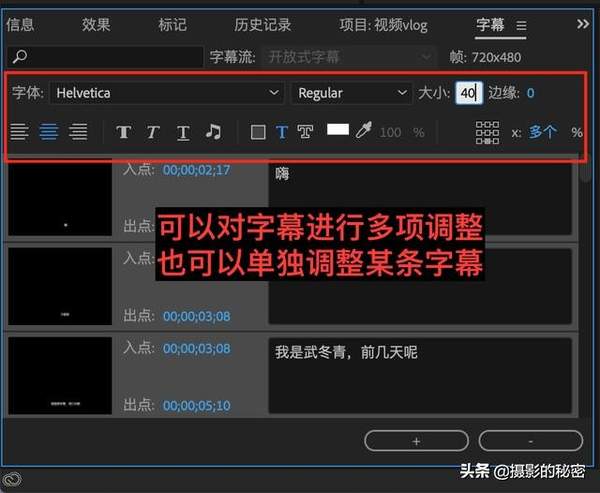Image resolution: width=600 pixels, height=493 pixels.
Task: Open the white color swatch
Action: 338,129
